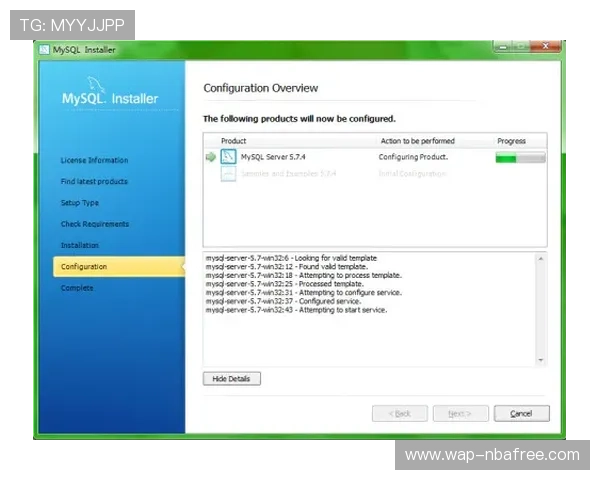Screen dimensions: 600x480
Task: Click the MySQL dolphin logo in sidebar
Action: pyautogui.click(x=95, y=84)
